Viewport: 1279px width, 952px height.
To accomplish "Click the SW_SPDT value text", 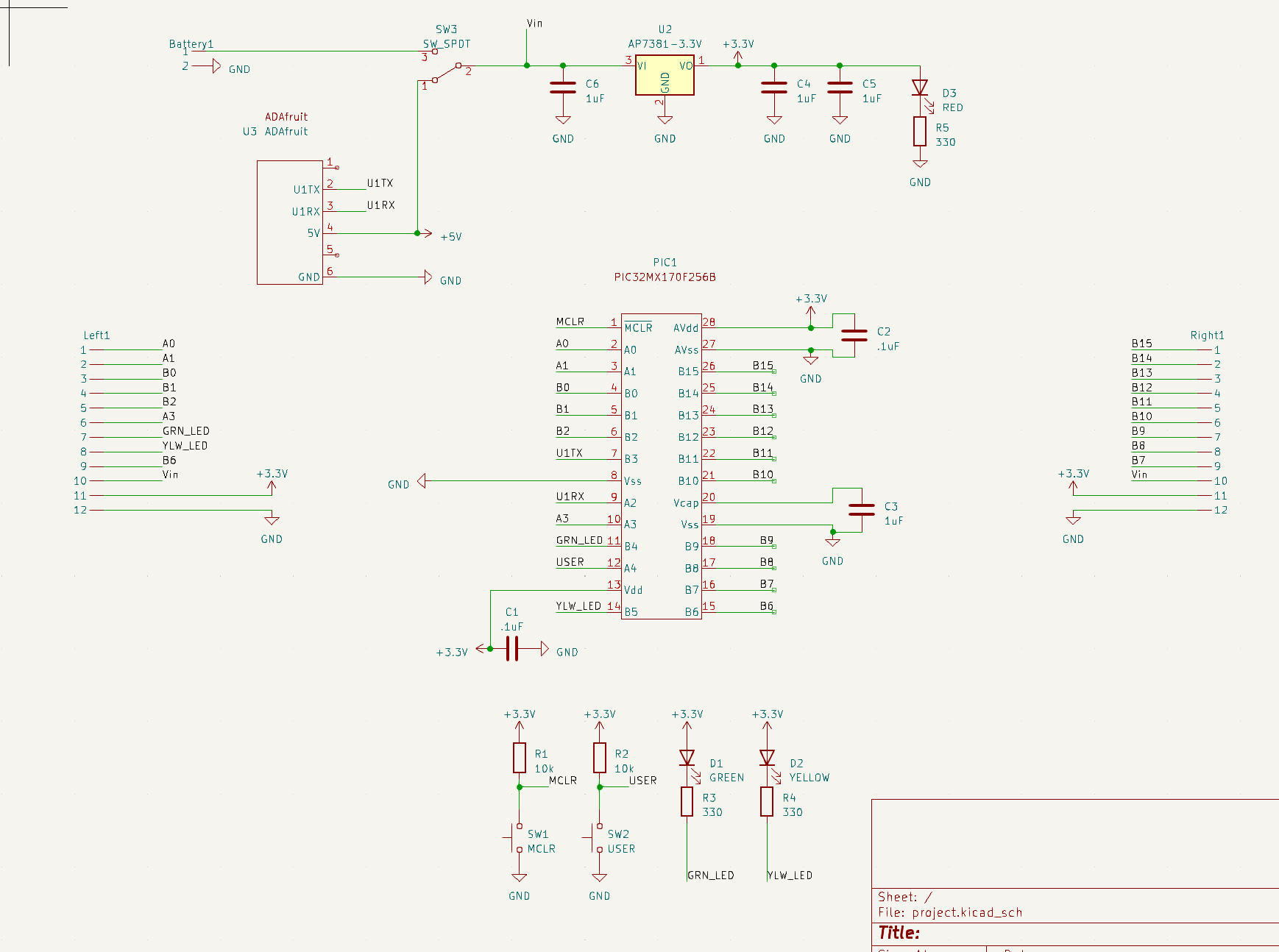I will (x=447, y=44).
